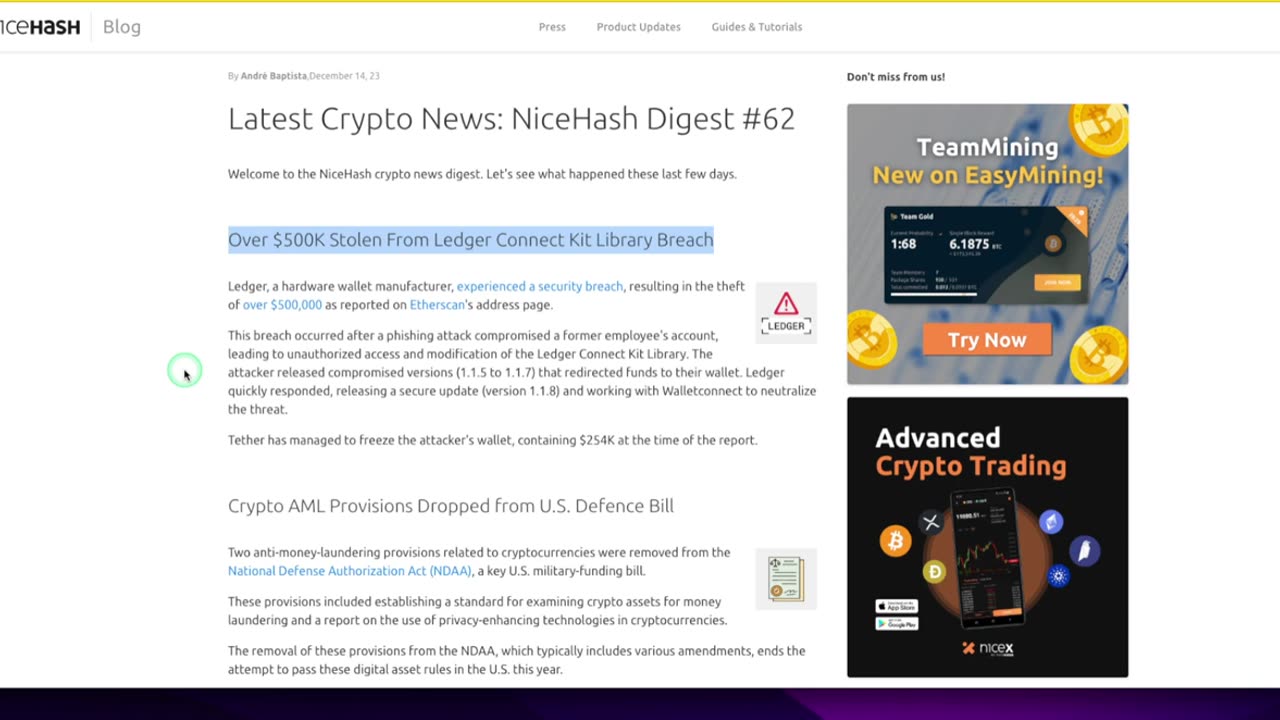Click Join Now button in Team Gold card

coord(1057,283)
